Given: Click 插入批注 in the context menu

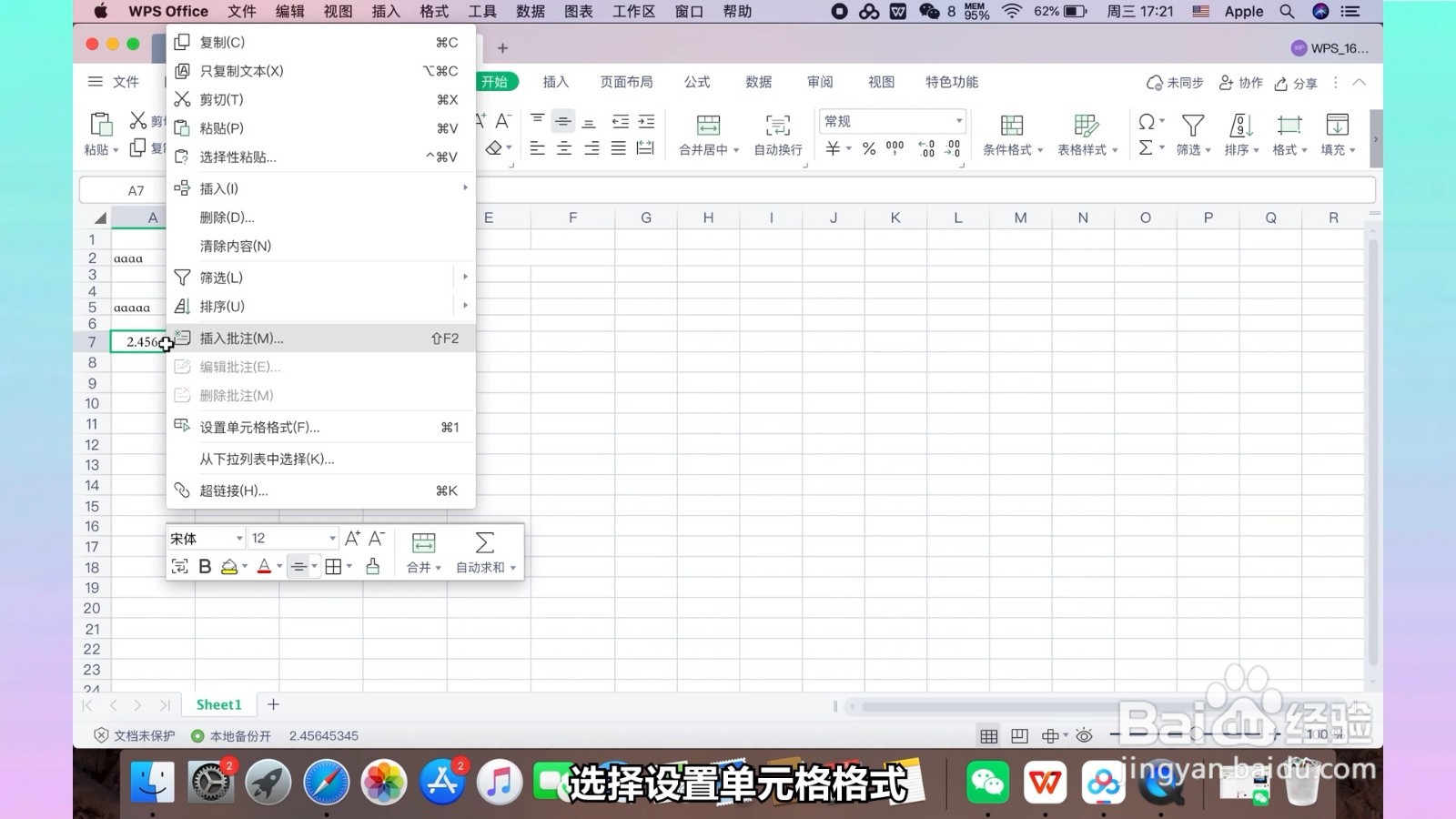Looking at the screenshot, I should coord(240,338).
